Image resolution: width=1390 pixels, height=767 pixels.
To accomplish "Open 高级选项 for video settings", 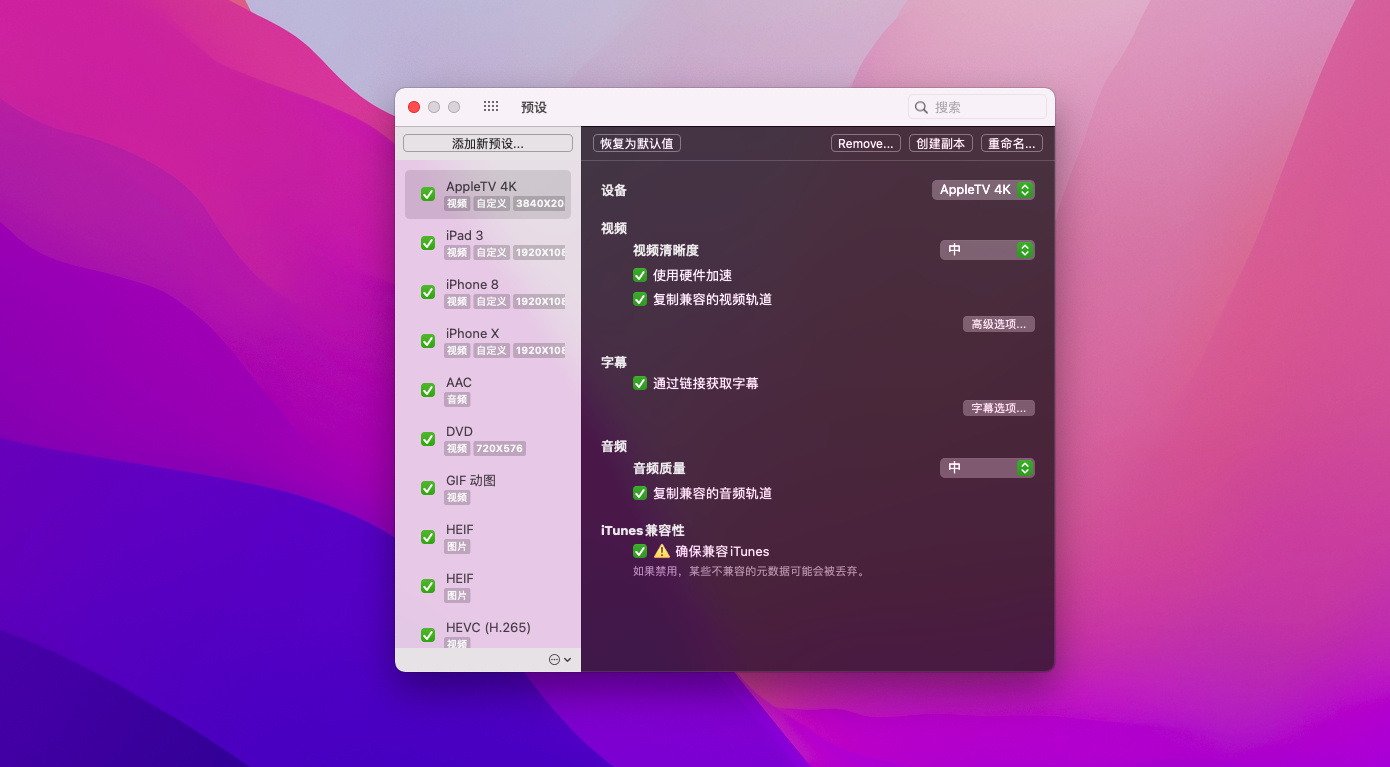I will click(x=998, y=323).
